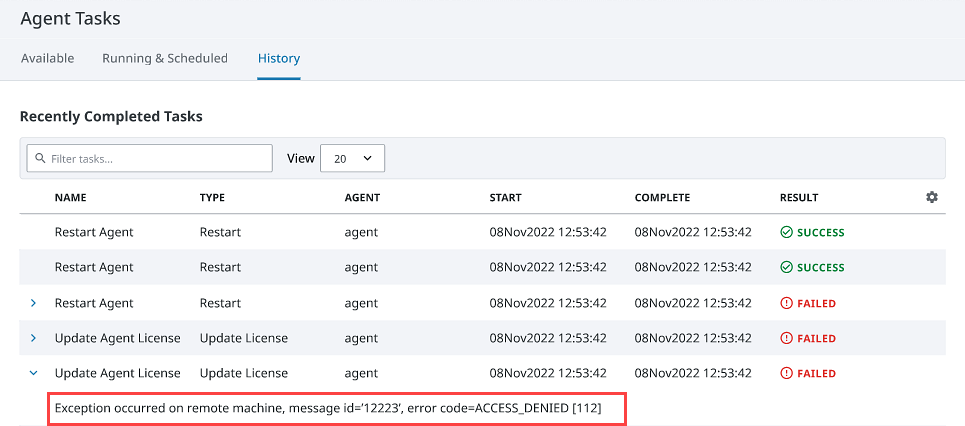Image resolution: width=965 pixels, height=426 pixels.
Task: Click FAILED icon on the expanded Update License row
Action: point(786,374)
